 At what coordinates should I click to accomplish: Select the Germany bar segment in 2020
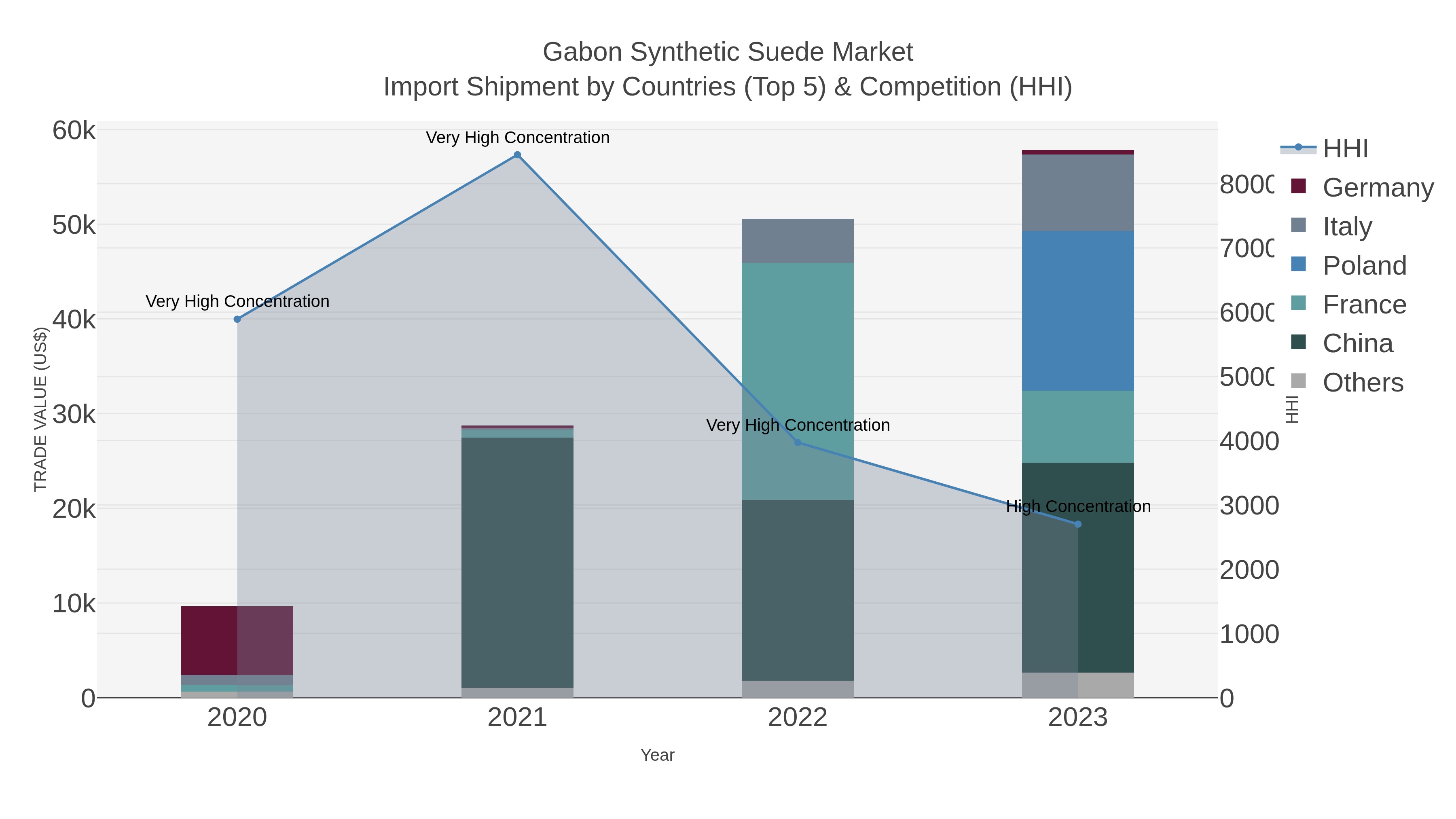point(237,641)
